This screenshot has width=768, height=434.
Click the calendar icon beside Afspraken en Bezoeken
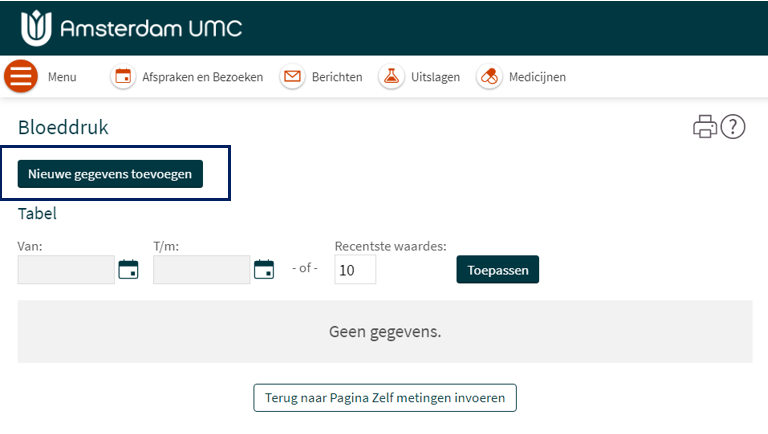point(123,77)
